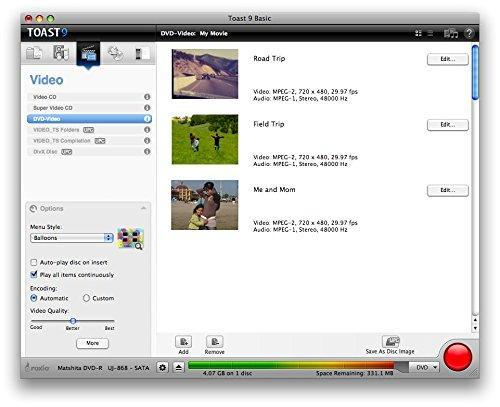Show info for Super Video CD

click(x=147, y=108)
